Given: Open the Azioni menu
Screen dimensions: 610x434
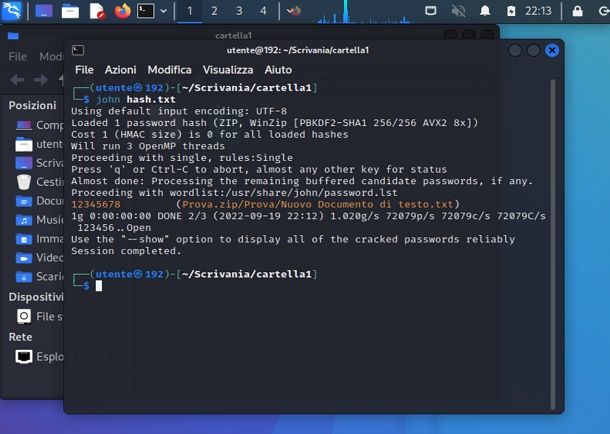Looking at the screenshot, I should click(120, 70).
